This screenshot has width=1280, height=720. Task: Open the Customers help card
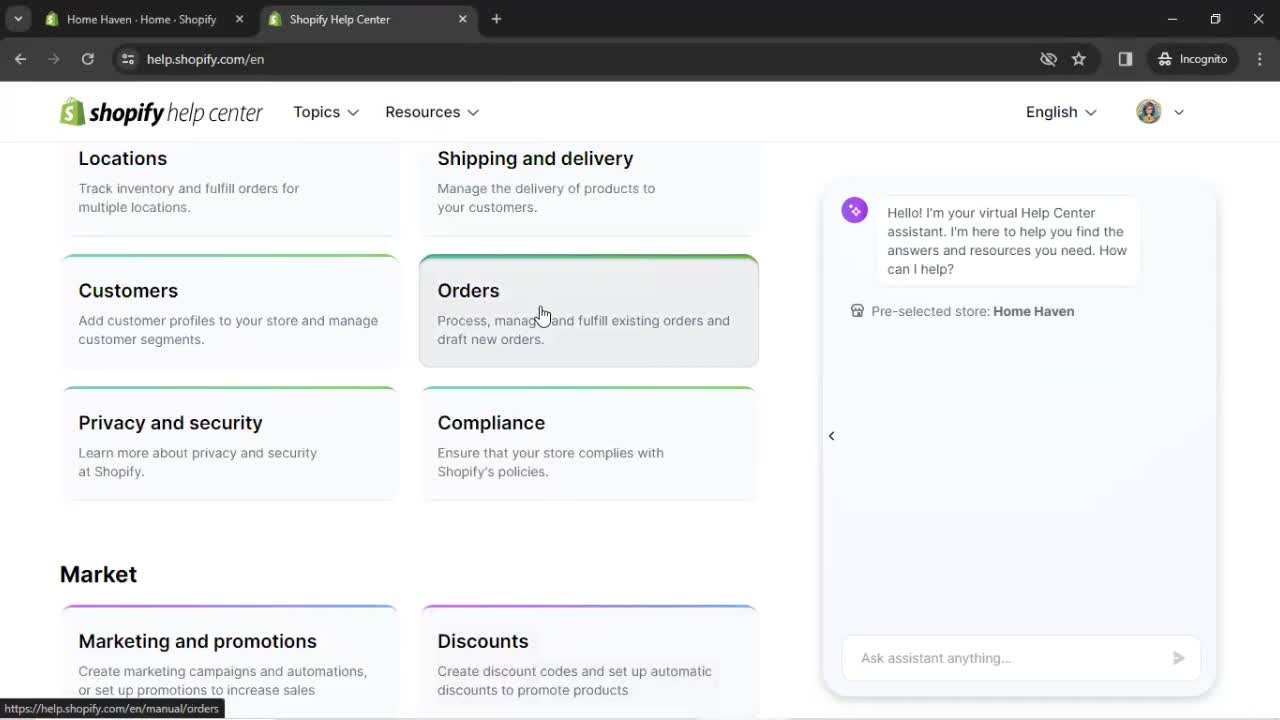click(229, 311)
